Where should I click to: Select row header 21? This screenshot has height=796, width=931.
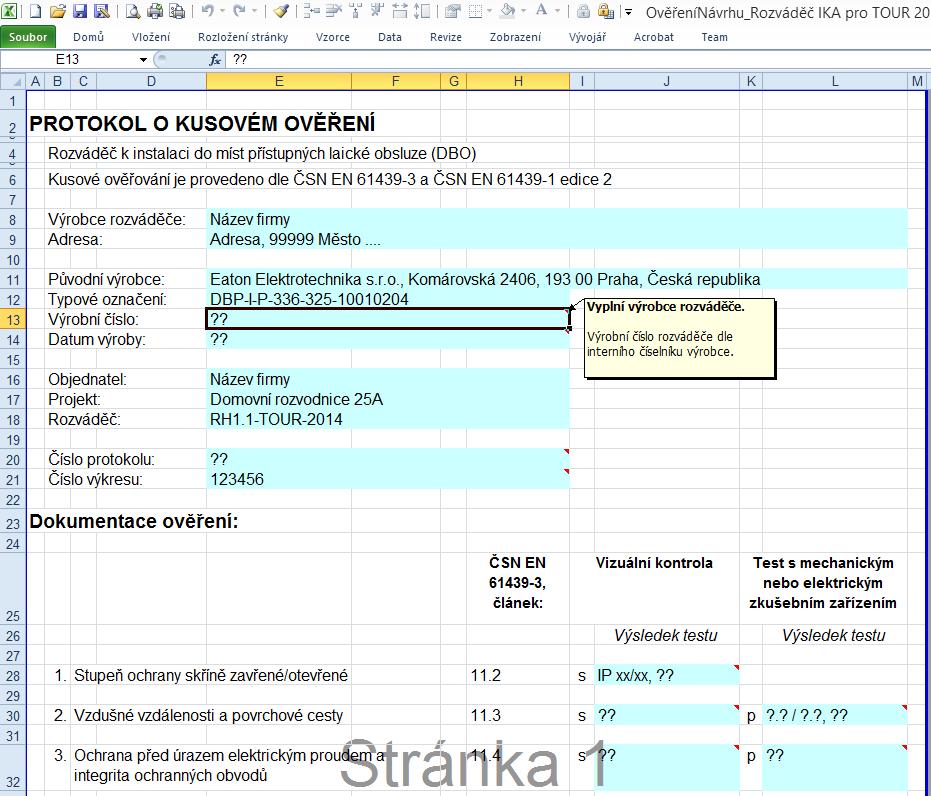(x=13, y=480)
